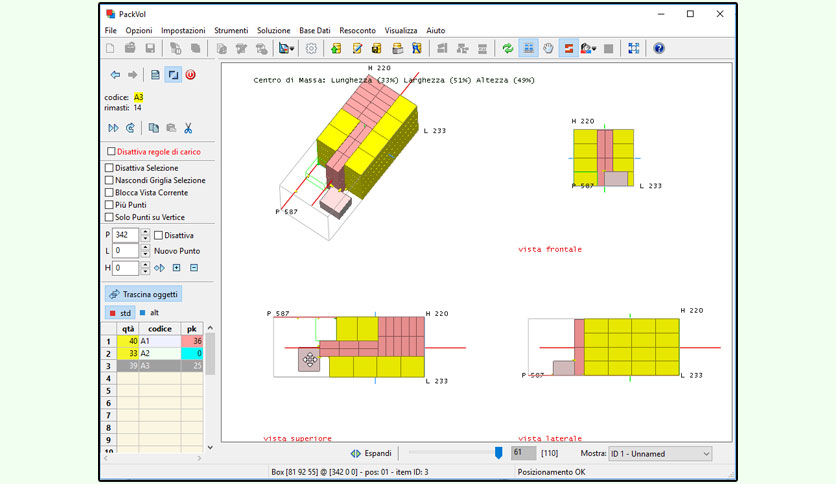The image size is (836, 484).
Task: Click the blue help question mark icon
Action: [659, 49]
